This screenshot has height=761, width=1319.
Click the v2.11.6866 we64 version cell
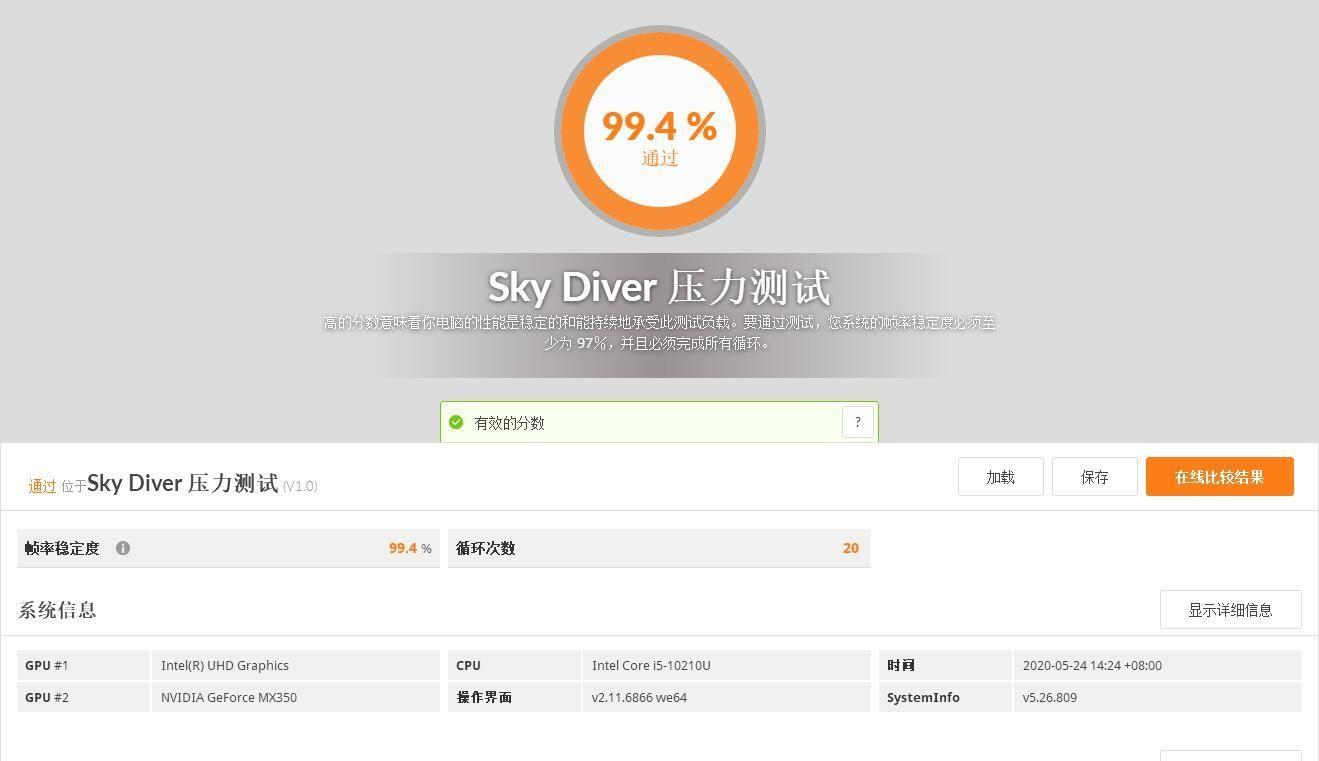pyautogui.click(x=726, y=697)
